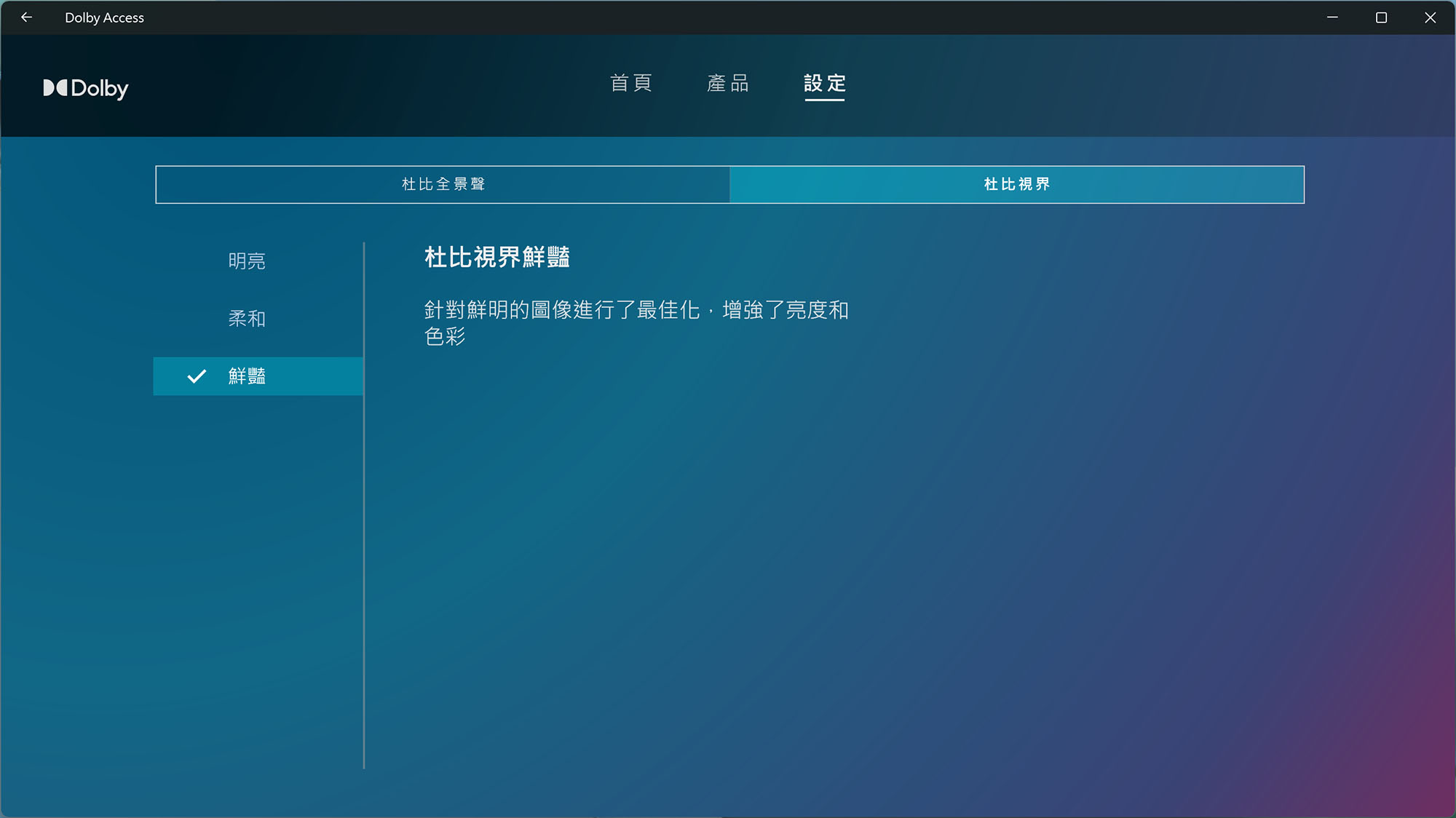Screen dimensions: 1456x818
Task: Minimize the Dolby Access window
Action: (1332, 17)
